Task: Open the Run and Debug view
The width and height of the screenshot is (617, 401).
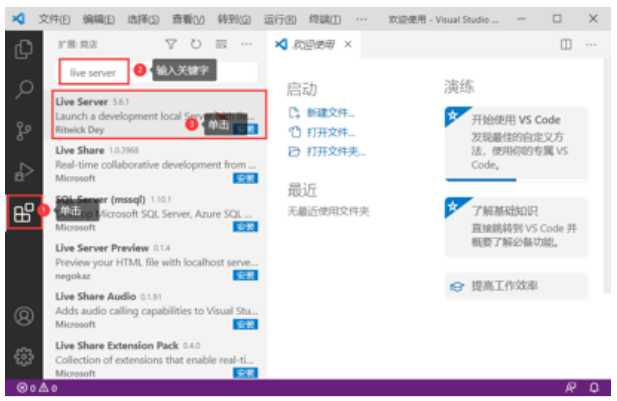Action: tap(24, 172)
